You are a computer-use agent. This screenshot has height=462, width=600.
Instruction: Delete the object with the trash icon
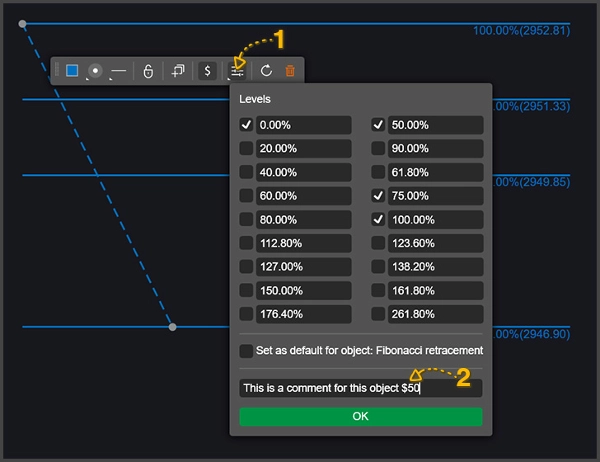pos(290,71)
